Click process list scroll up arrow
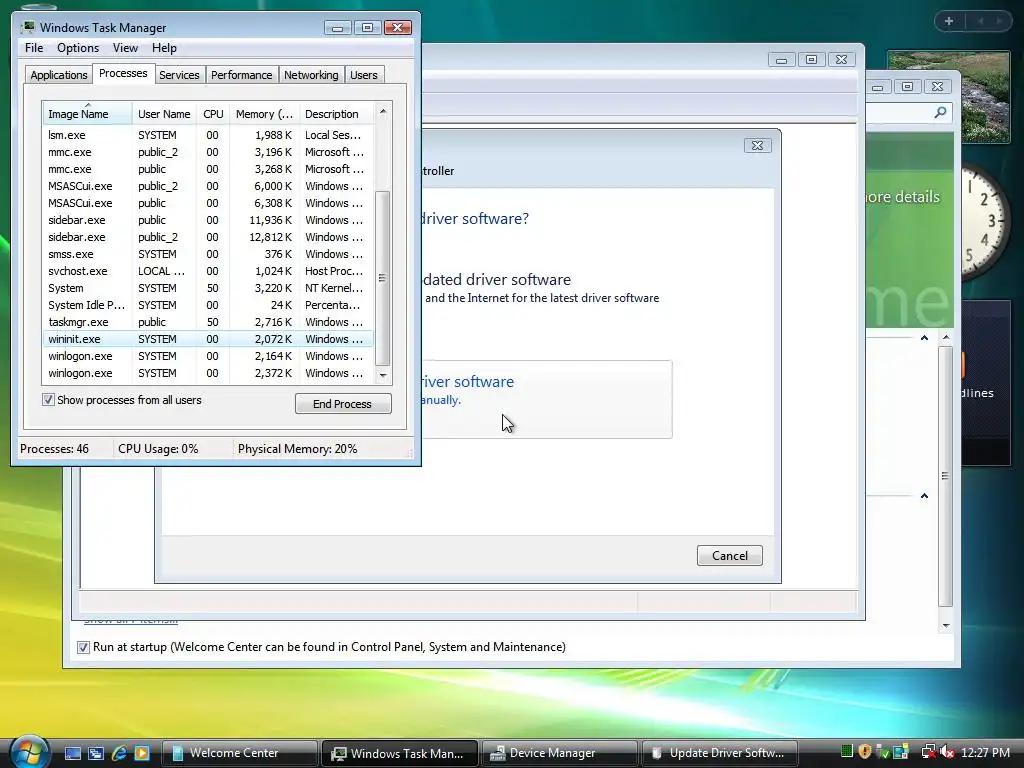The width and height of the screenshot is (1024, 768). pyautogui.click(x=383, y=112)
